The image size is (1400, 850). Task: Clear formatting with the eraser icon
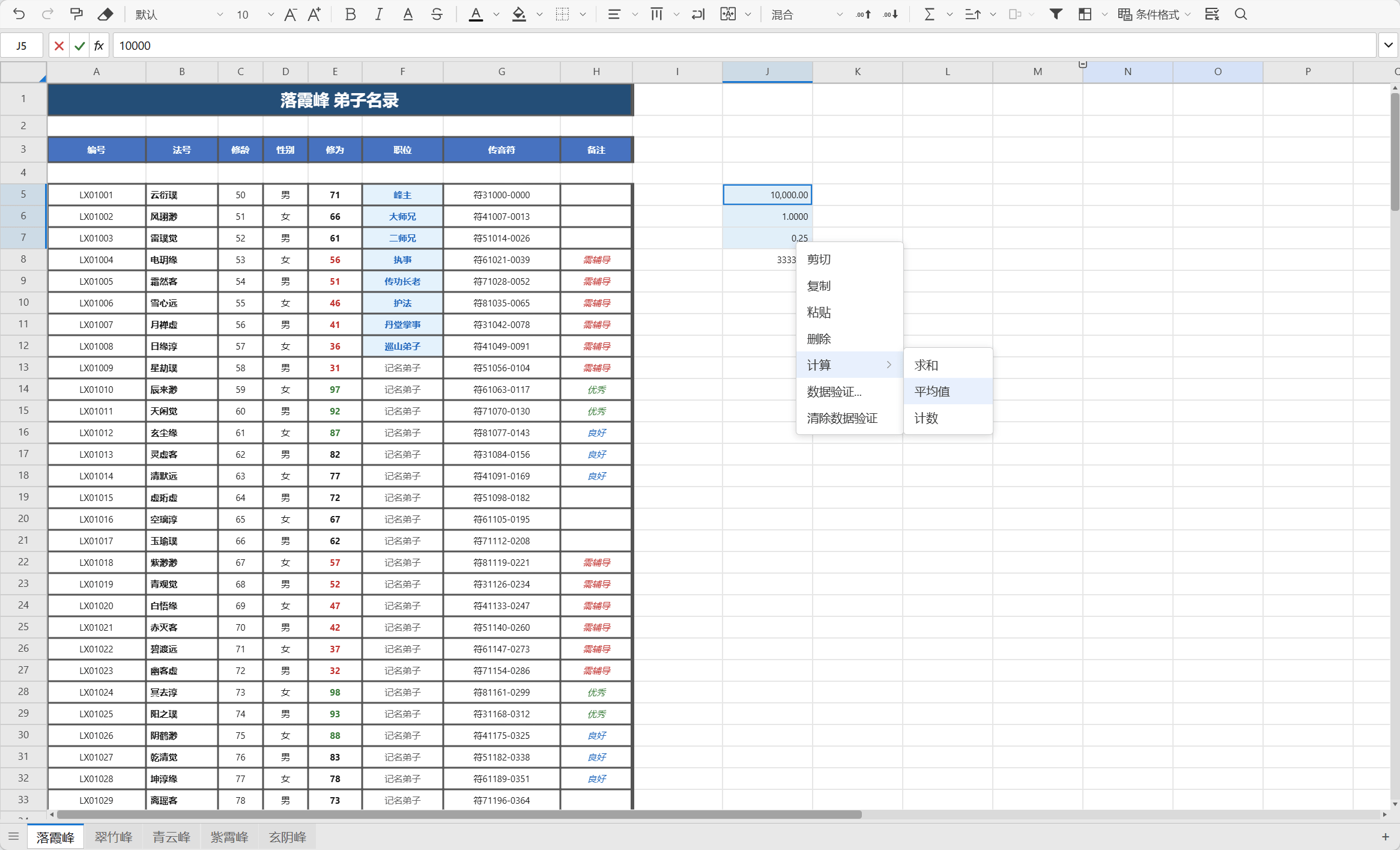coord(105,14)
